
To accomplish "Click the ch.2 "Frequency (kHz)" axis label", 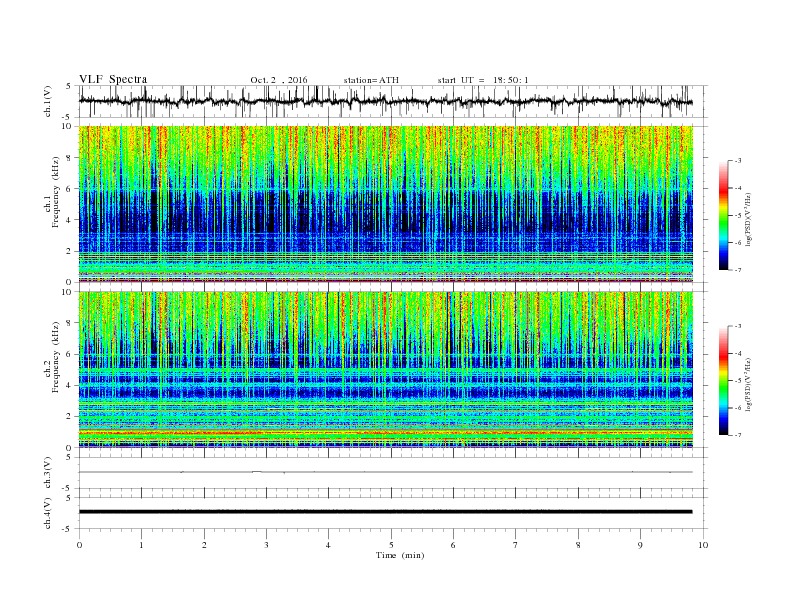I will point(56,357).
